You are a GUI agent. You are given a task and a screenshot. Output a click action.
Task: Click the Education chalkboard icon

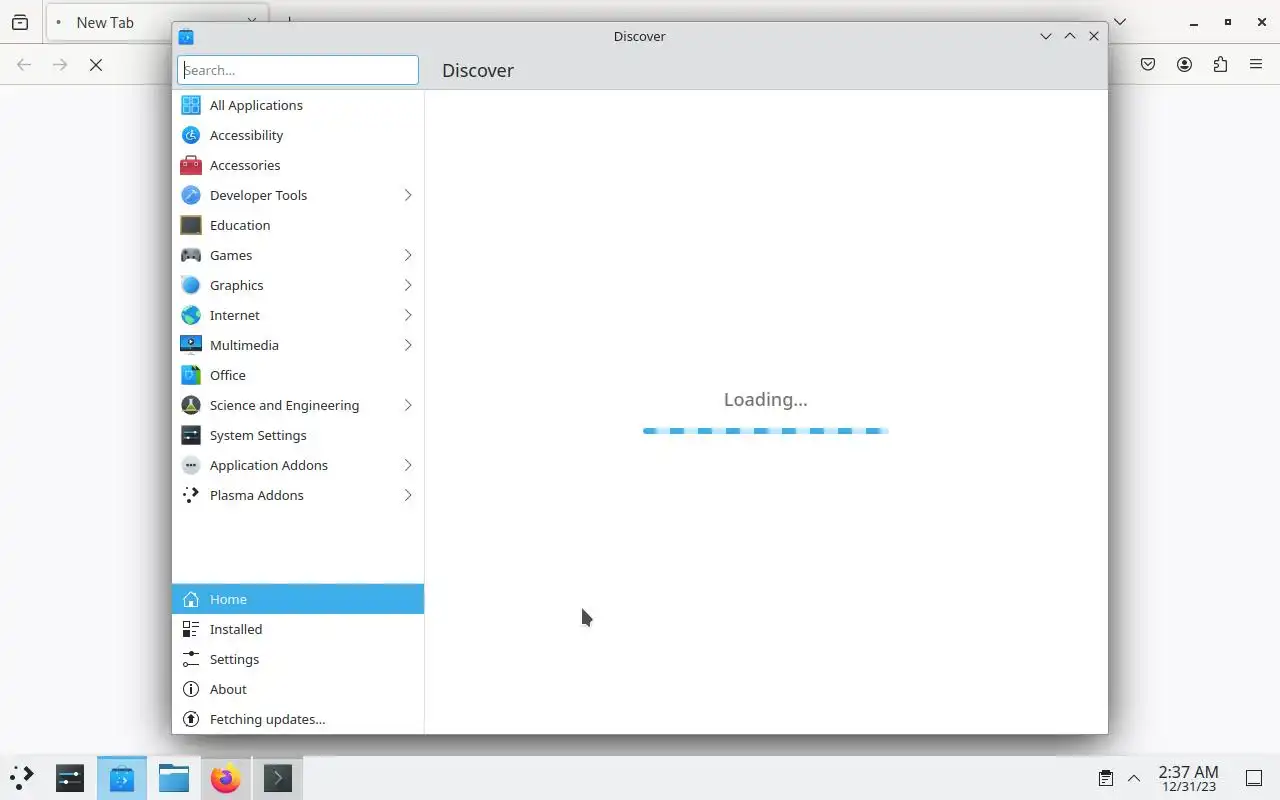pos(190,225)
